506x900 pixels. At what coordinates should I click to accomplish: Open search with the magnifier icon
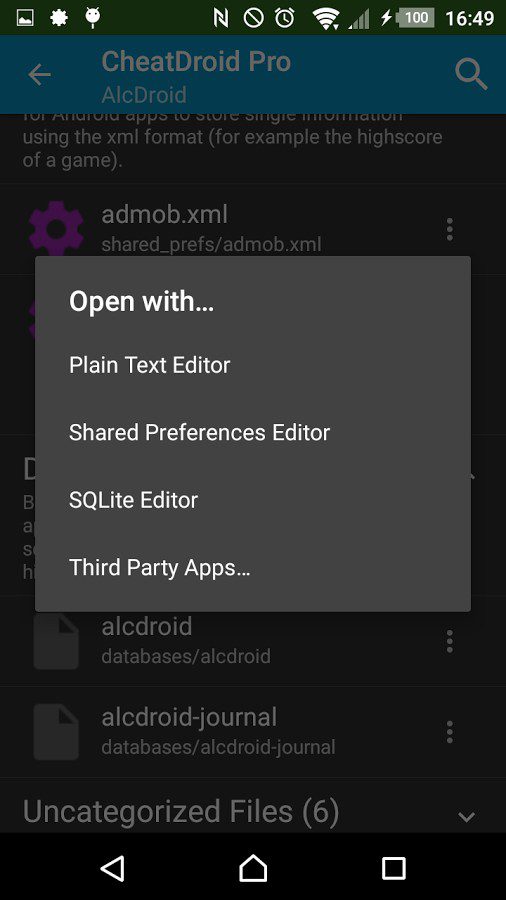tap(471, 75)
